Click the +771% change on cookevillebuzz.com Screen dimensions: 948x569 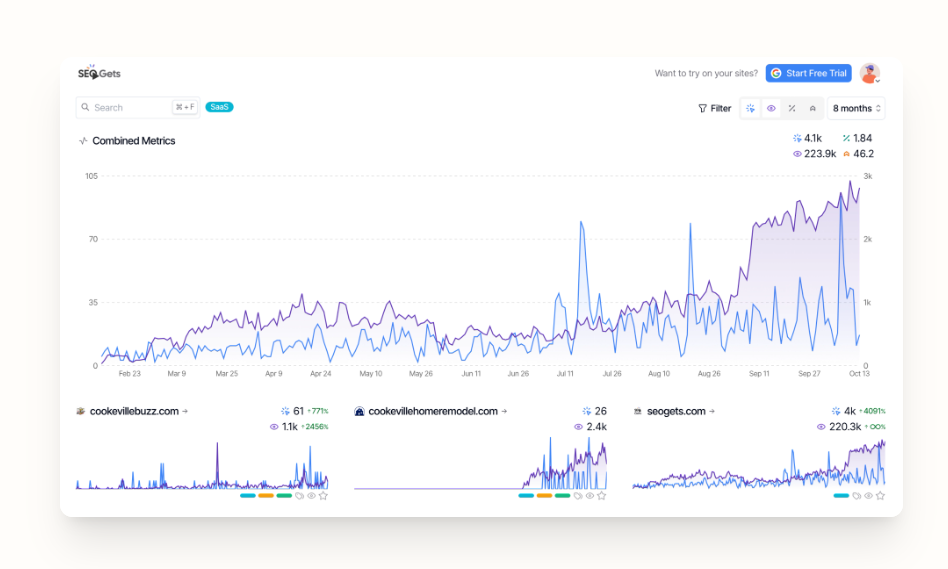pyautogui.click(x=318, y=411)
